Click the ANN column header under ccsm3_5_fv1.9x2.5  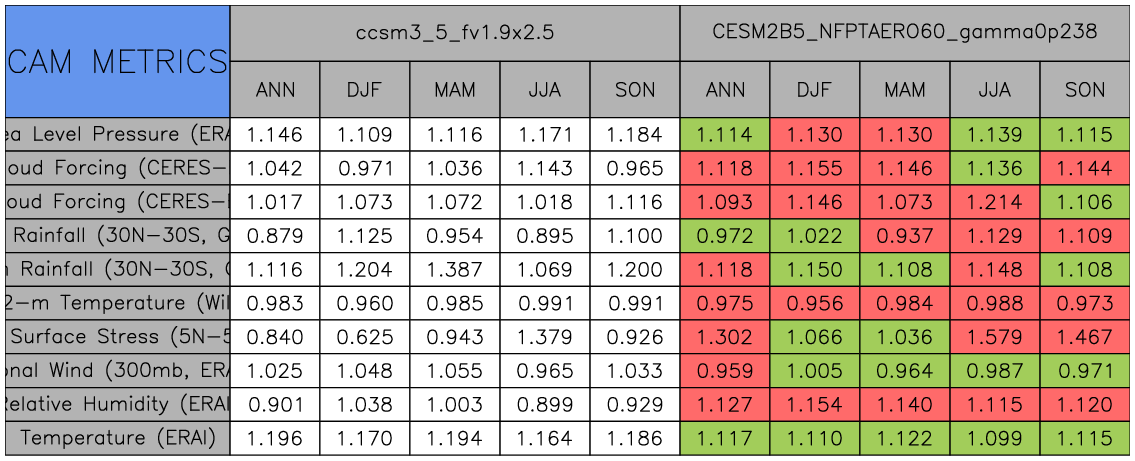[x=275, y=90]
